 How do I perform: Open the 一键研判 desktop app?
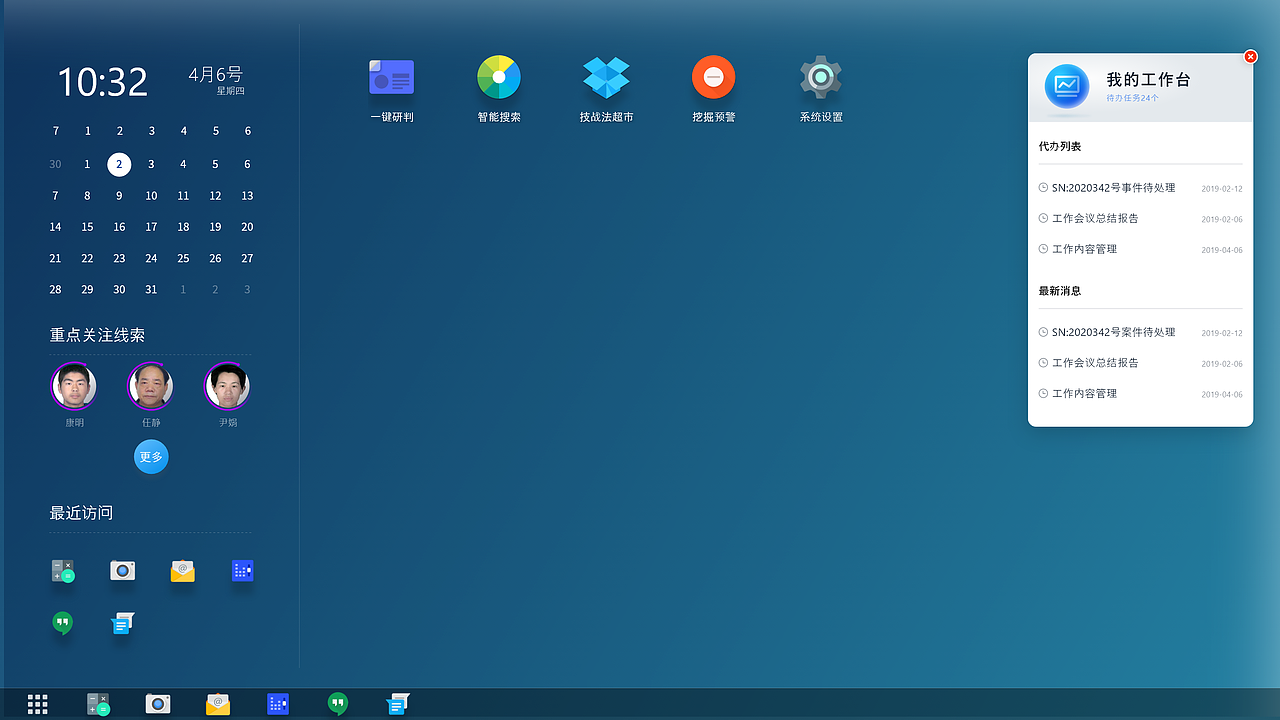pos(391,78)
